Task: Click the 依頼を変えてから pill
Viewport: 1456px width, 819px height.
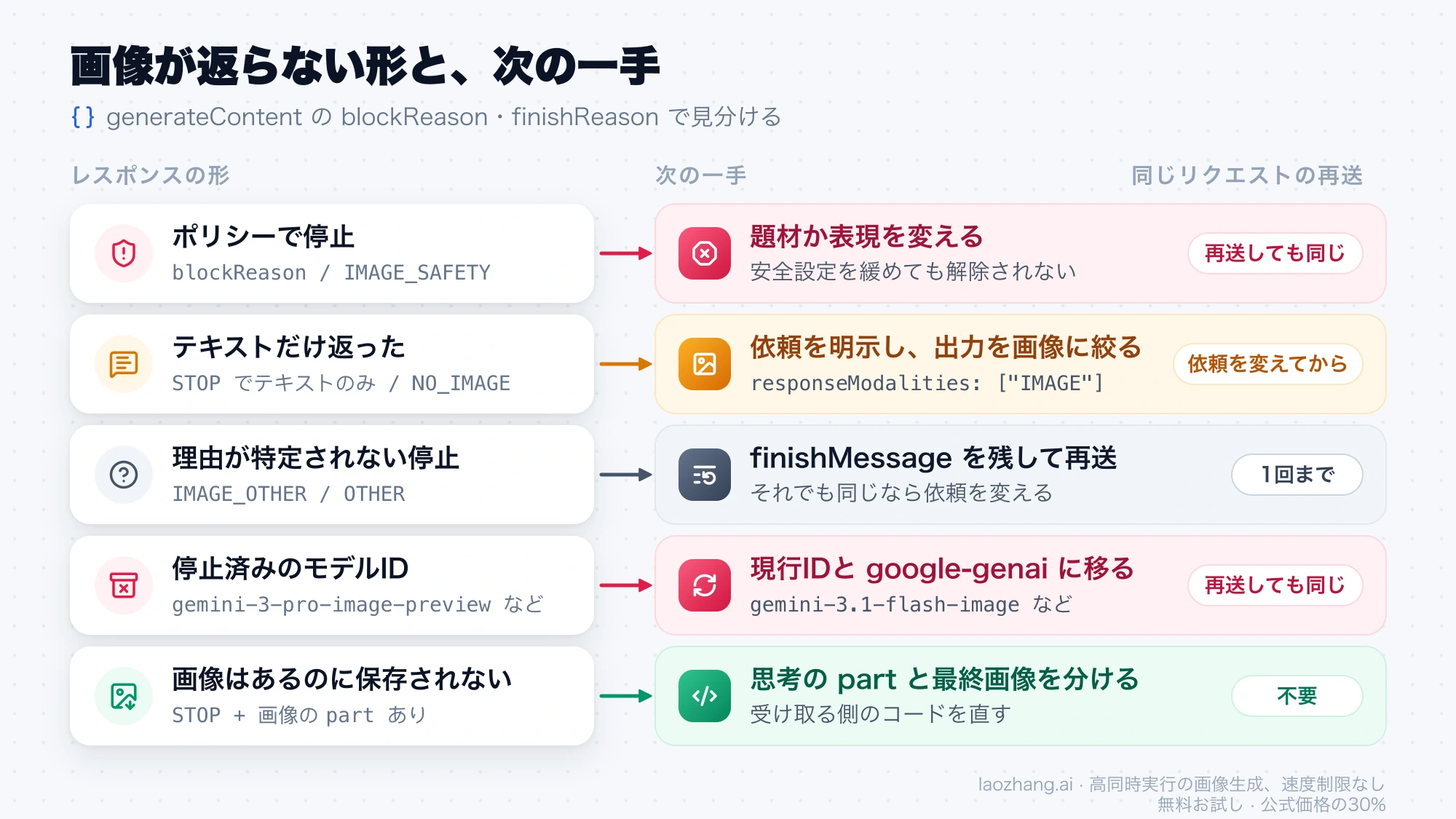Action: (1268, 364)
